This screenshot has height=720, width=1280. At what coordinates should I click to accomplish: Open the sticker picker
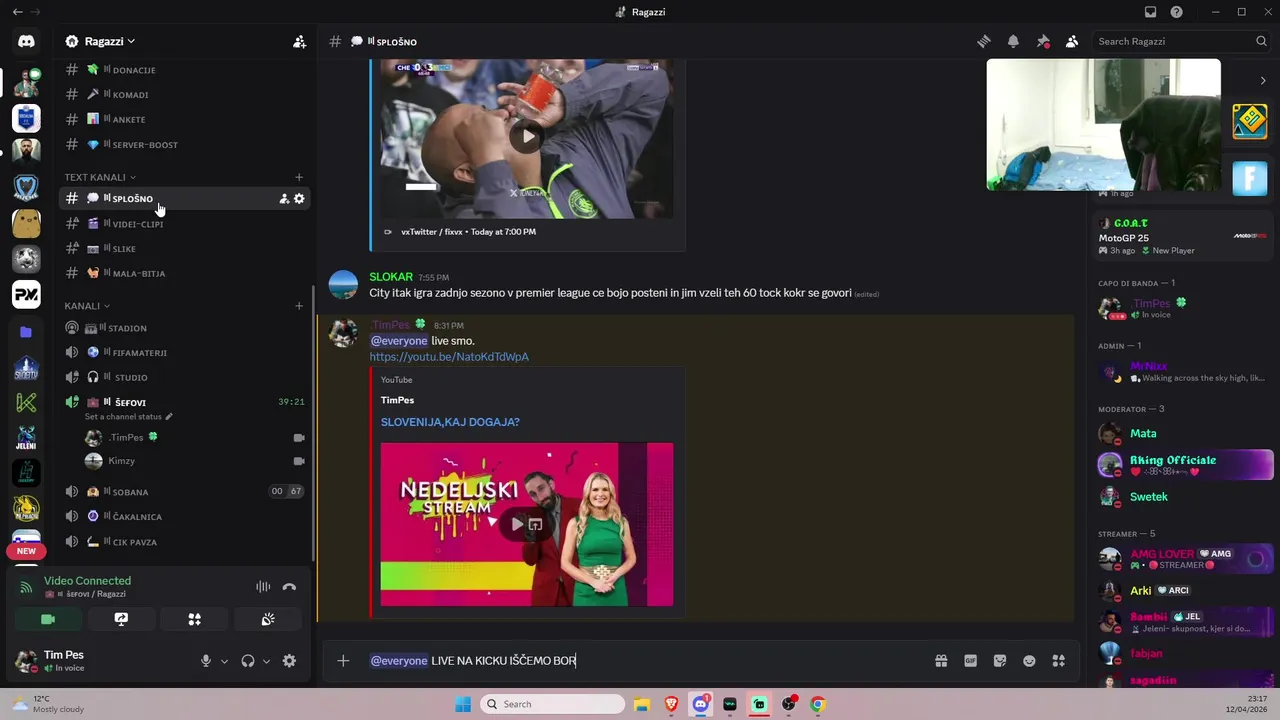pos(1000,661)
